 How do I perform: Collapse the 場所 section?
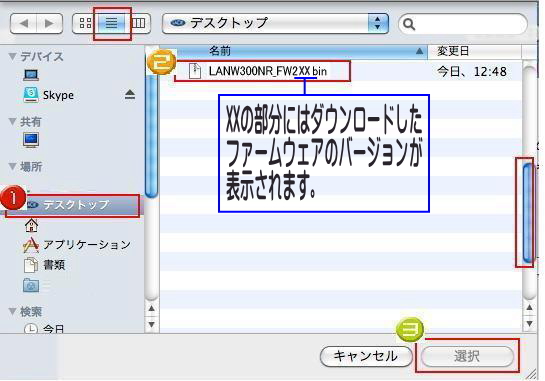[x=13, y=167]
